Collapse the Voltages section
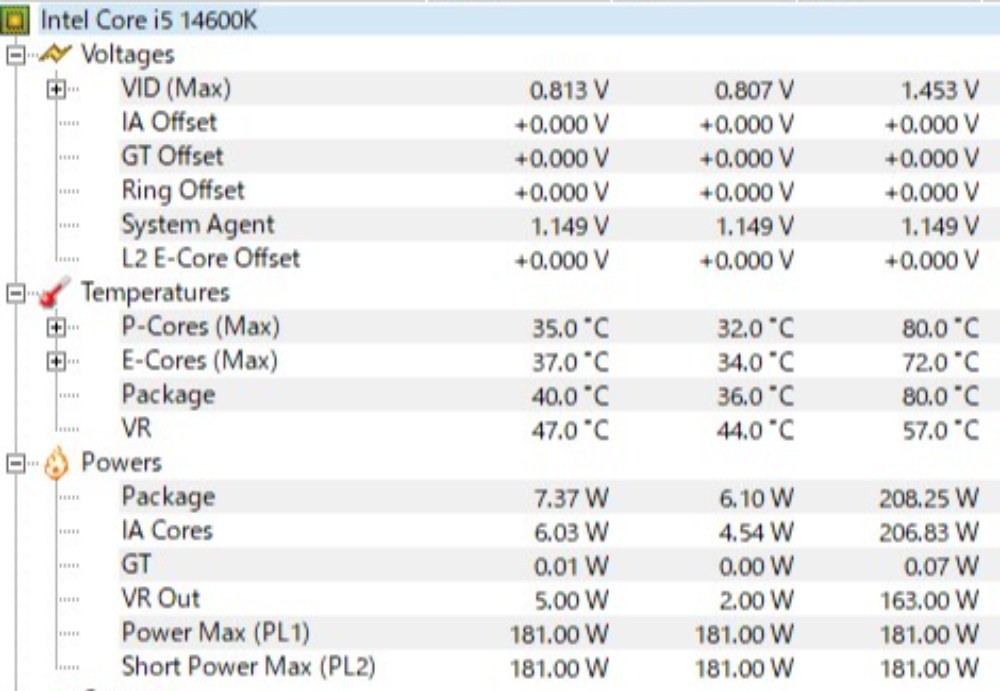Image resolution: width=1000 pixels, height=691 pixels. (x=15, y=56)
